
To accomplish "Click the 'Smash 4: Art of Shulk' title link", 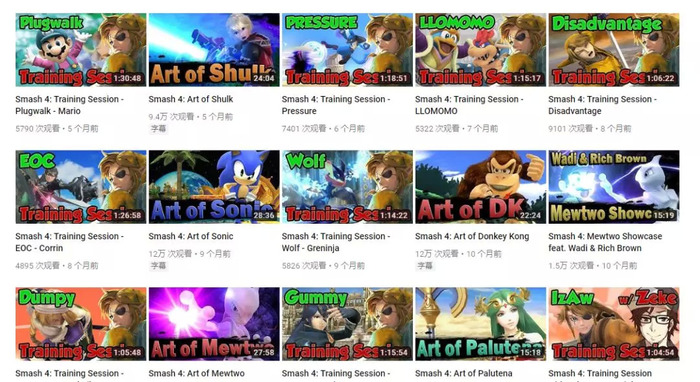I will pyautogui.click(x=191, y=99).
